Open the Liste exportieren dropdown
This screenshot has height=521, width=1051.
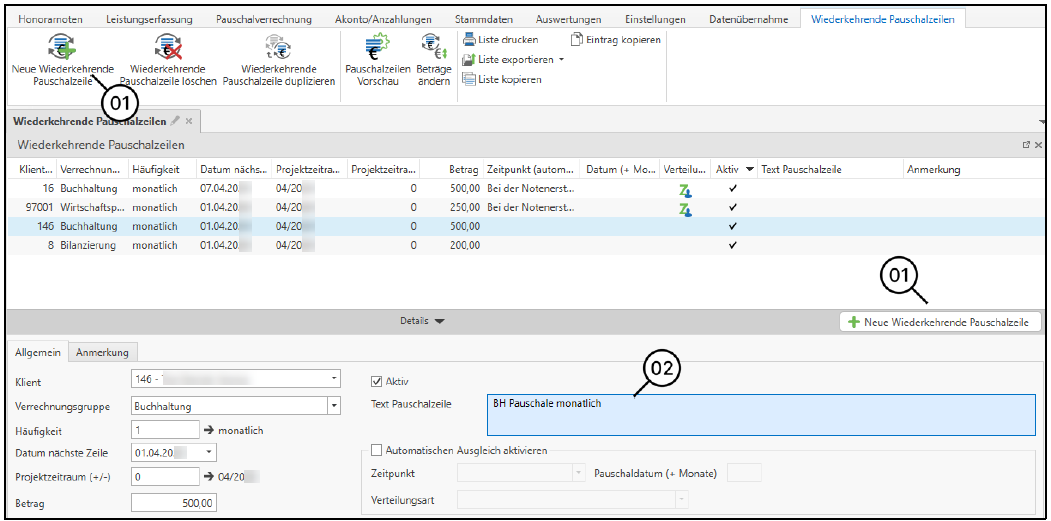561,60
